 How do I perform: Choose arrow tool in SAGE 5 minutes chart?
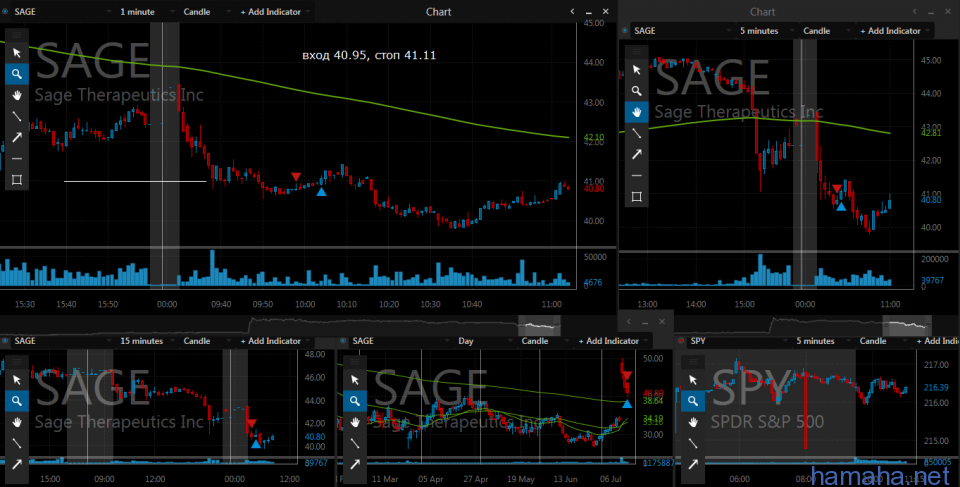pyautogui.click(x=637, y=154)
